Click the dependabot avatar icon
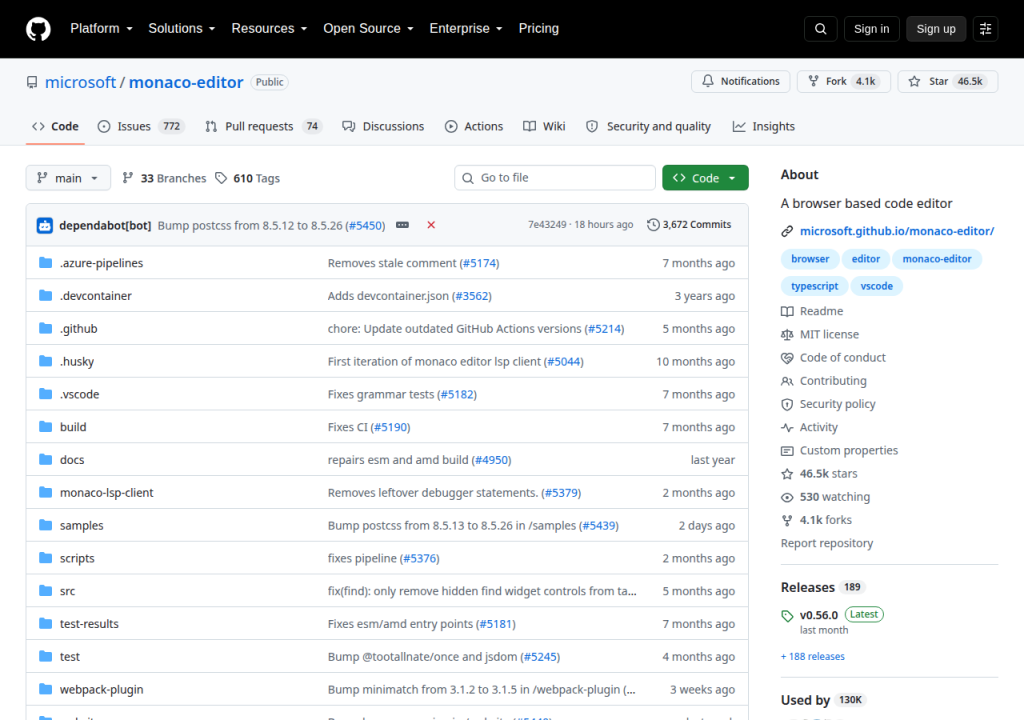The height and width of the screenshot is (720, 1024). tap(44, 225)
